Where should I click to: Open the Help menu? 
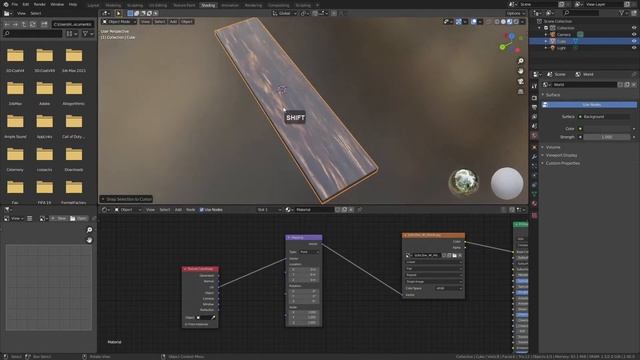tap(73, 4)
